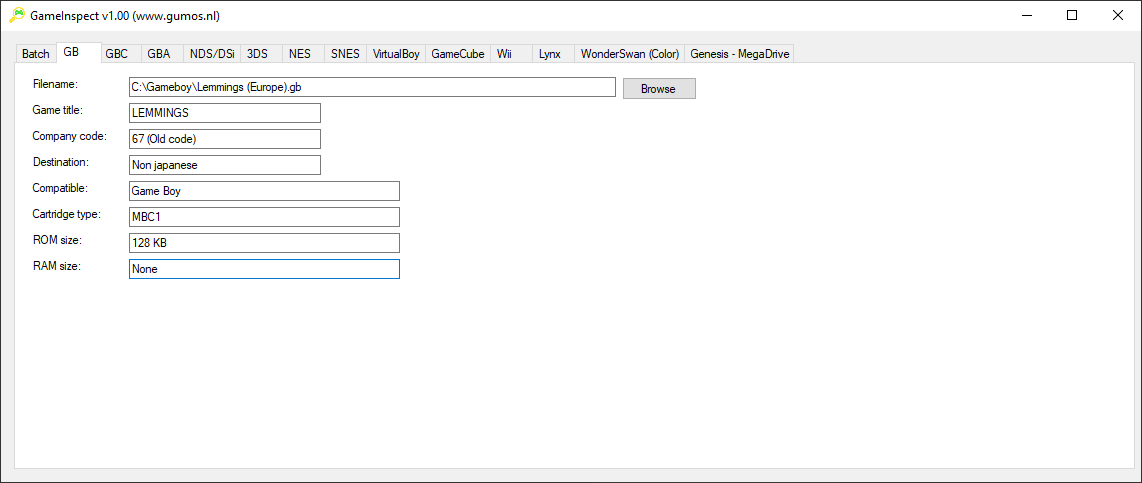Open the VirtualBoy tab
This screenshot has width=1142, height=483.
396,54
